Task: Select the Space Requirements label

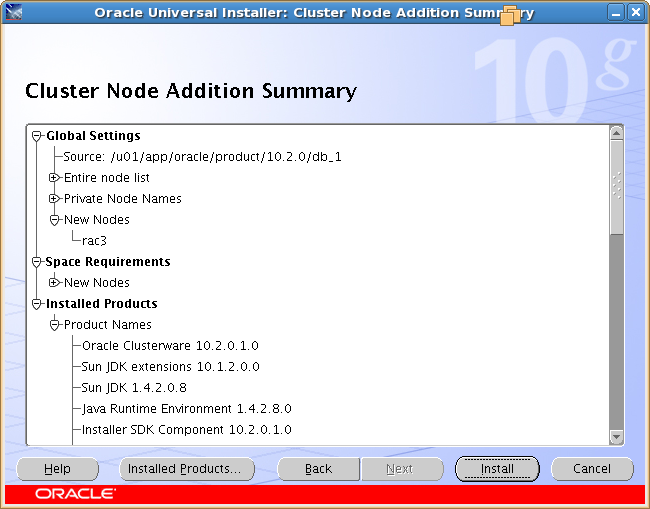Action: click(108, 262)
